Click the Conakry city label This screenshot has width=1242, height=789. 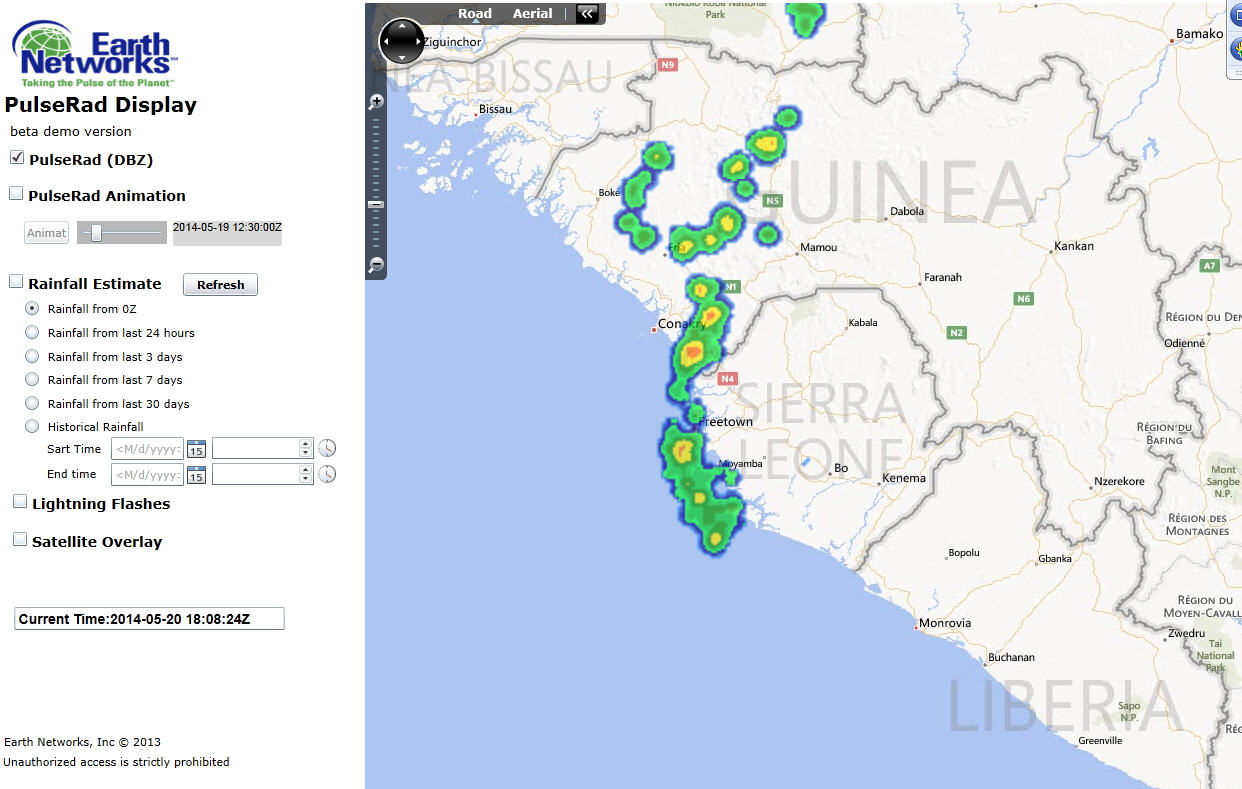(x=682, y=324)
